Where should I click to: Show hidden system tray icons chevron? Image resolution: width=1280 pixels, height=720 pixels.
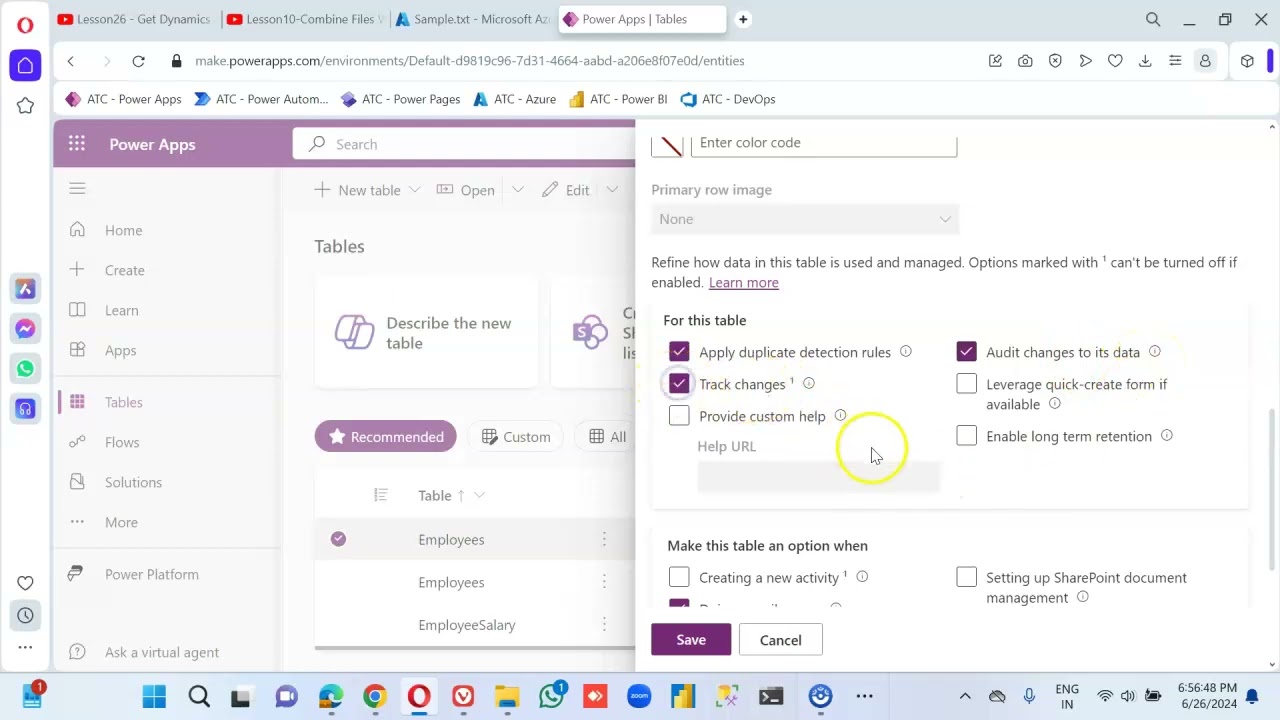click(x=965, y=696)
